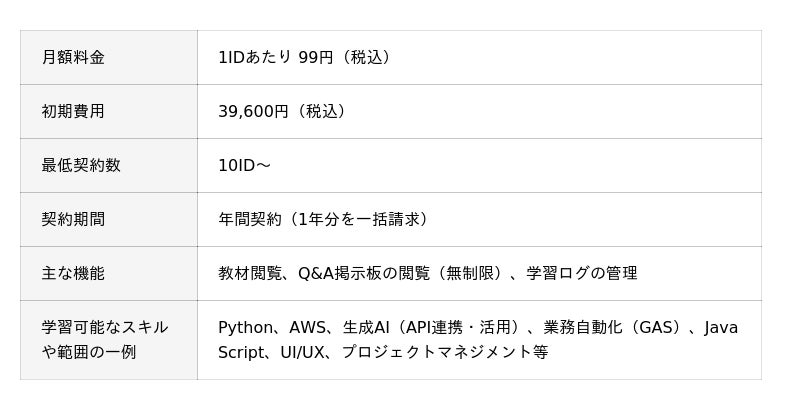
Task: Click the word Script on the second line
Action: click(240, 352)
